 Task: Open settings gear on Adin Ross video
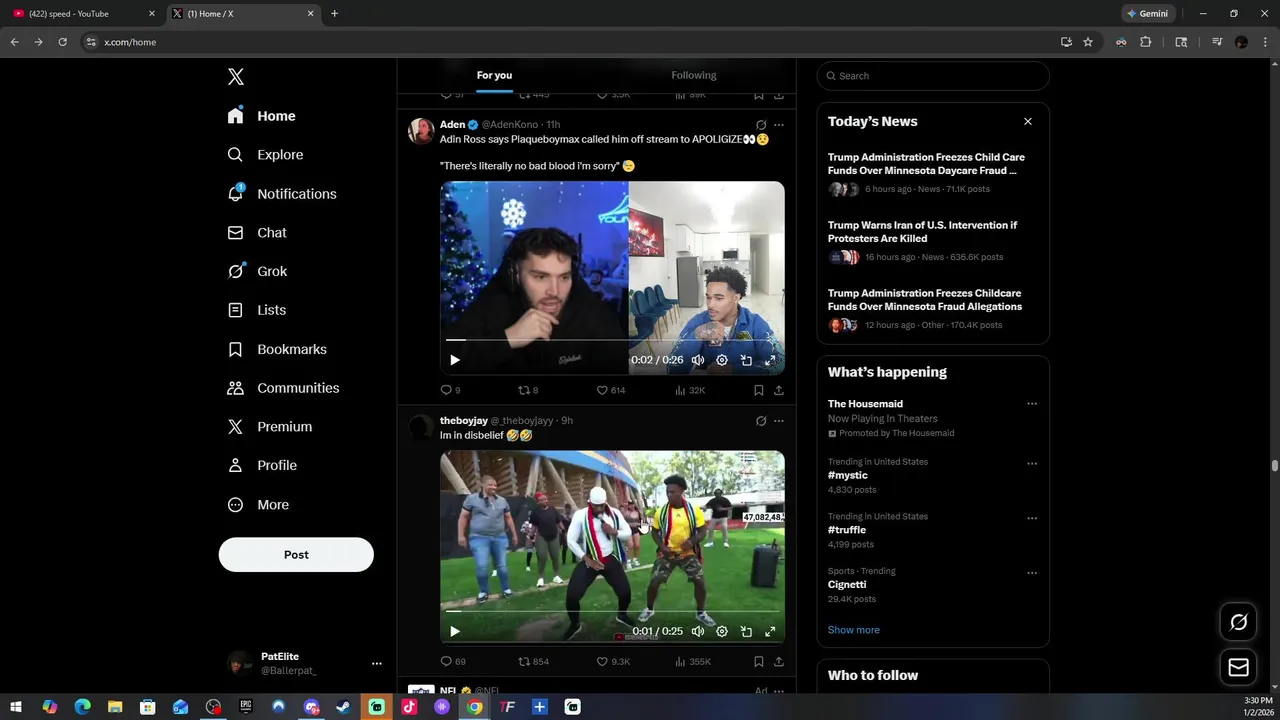[722, 360]
